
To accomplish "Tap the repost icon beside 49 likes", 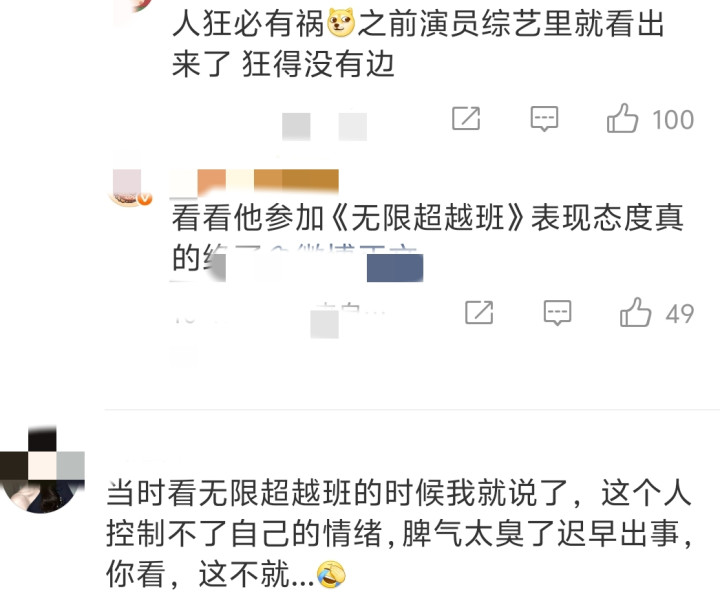I will pyautogui.click(x=479, y=313).
